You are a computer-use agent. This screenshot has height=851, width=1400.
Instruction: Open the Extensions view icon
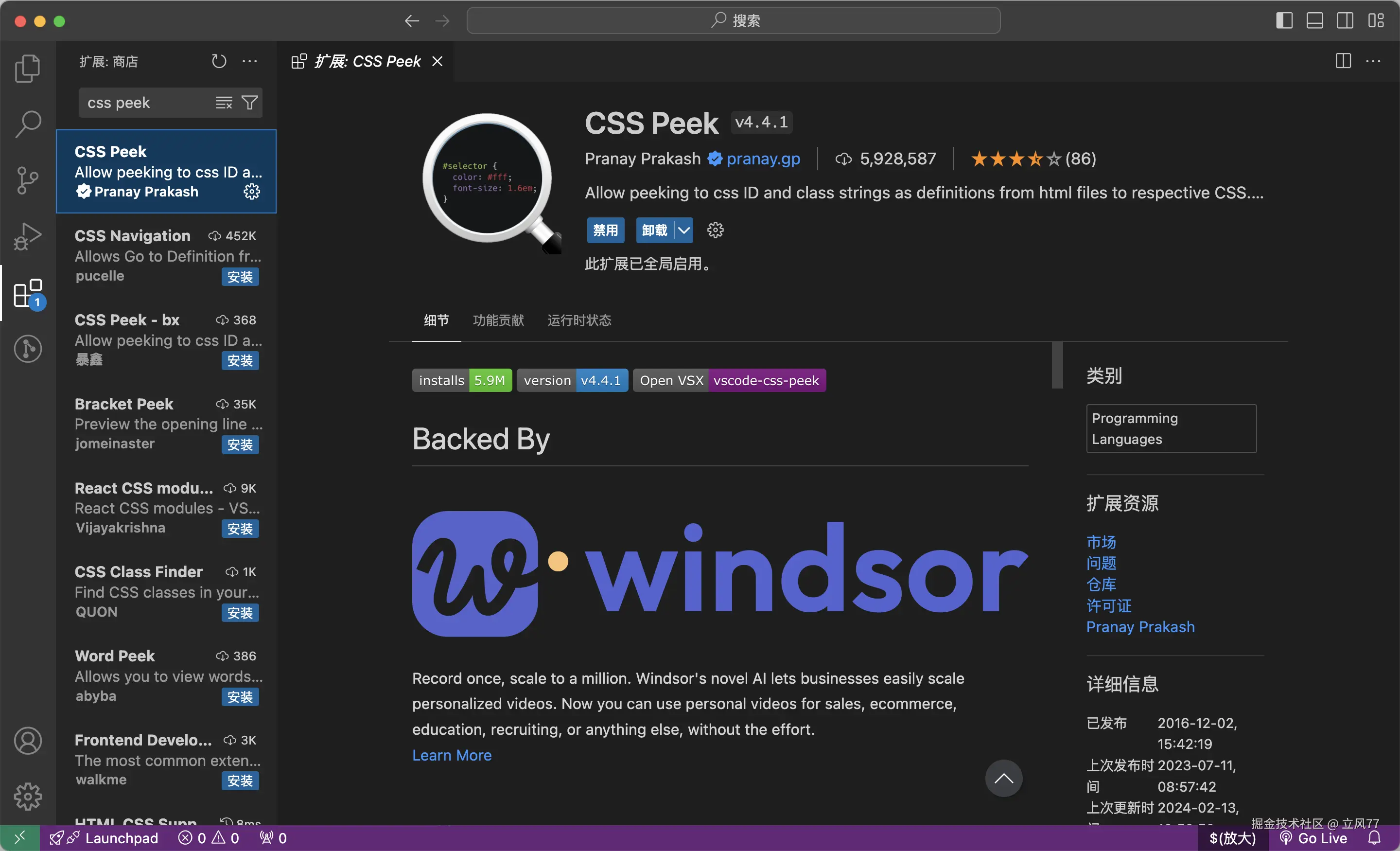[27, 293]
